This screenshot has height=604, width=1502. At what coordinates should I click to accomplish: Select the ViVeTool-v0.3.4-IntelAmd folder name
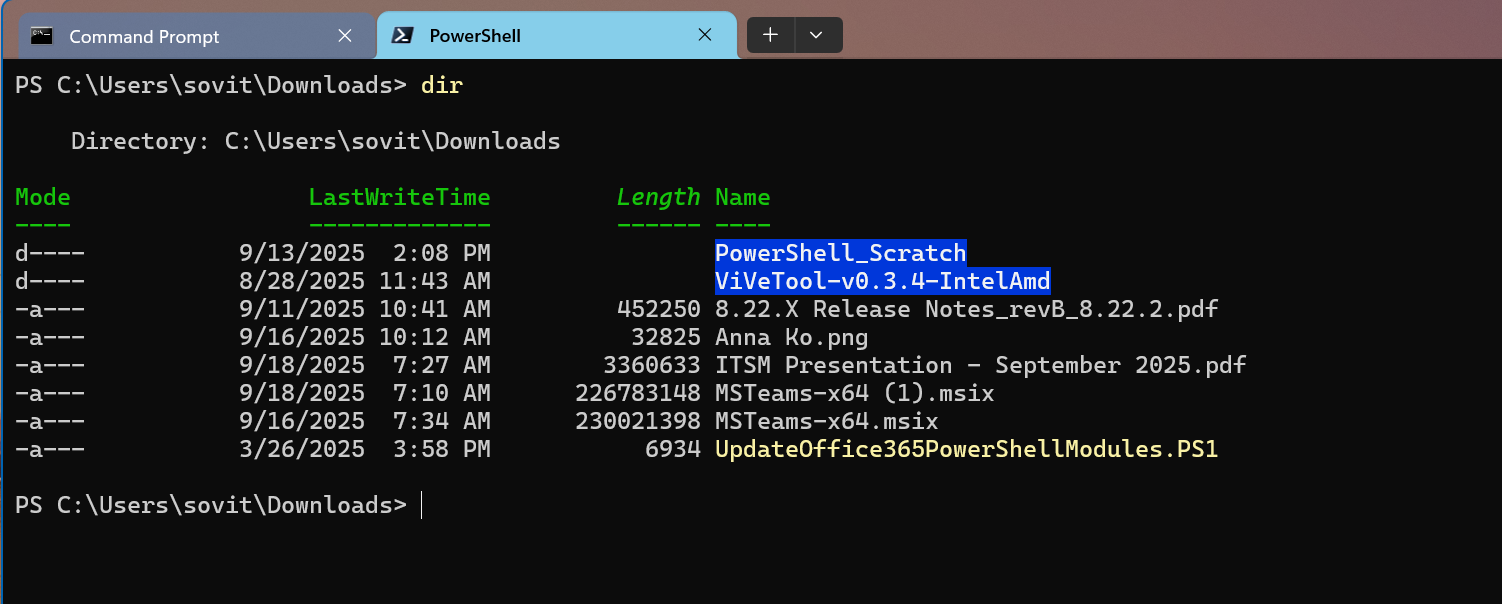point(881,280)
